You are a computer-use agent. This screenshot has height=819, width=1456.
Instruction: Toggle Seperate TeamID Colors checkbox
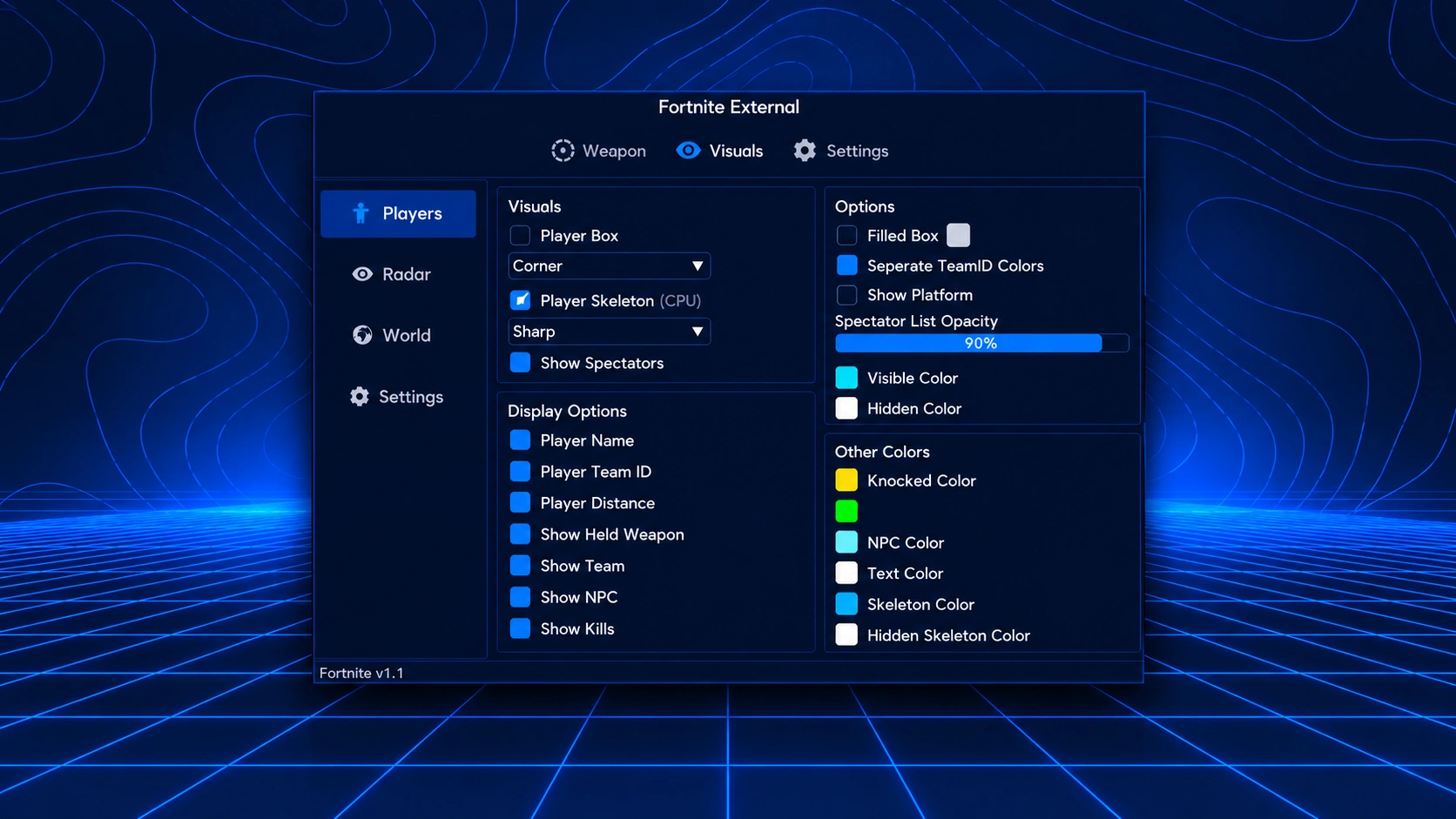[x=846, y=265]
